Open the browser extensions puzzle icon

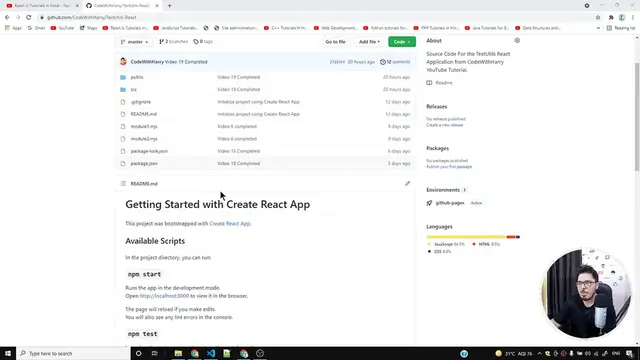click(x=611, y=18)
